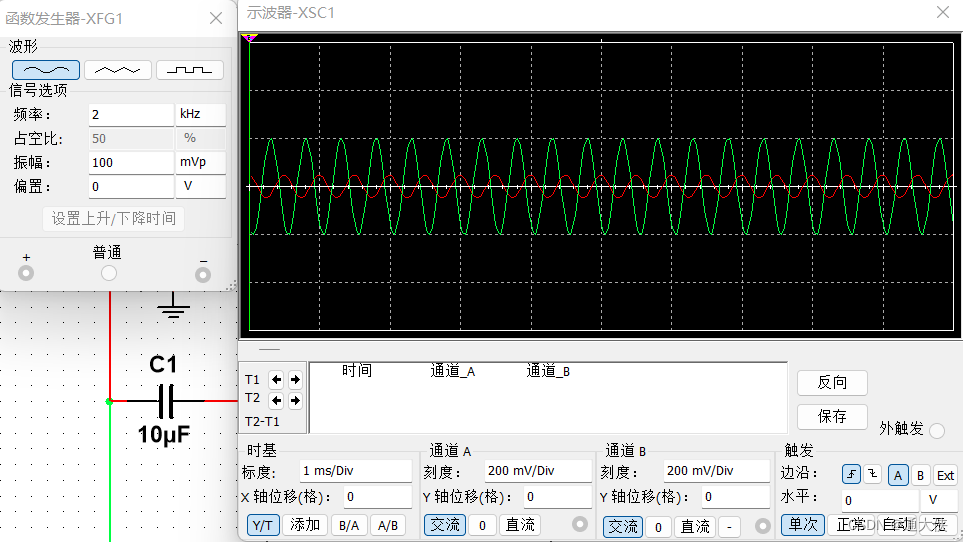Close the oscilloscope XSC1 window

coord(943,12)
